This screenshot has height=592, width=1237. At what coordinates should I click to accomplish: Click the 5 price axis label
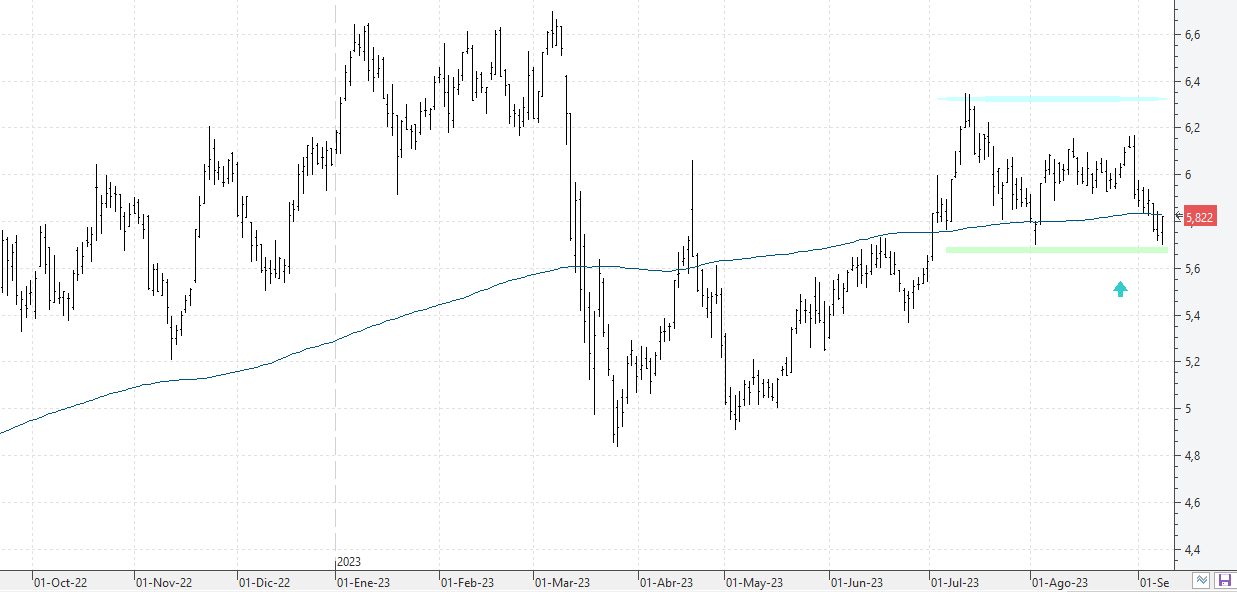tap(1187, 409)
